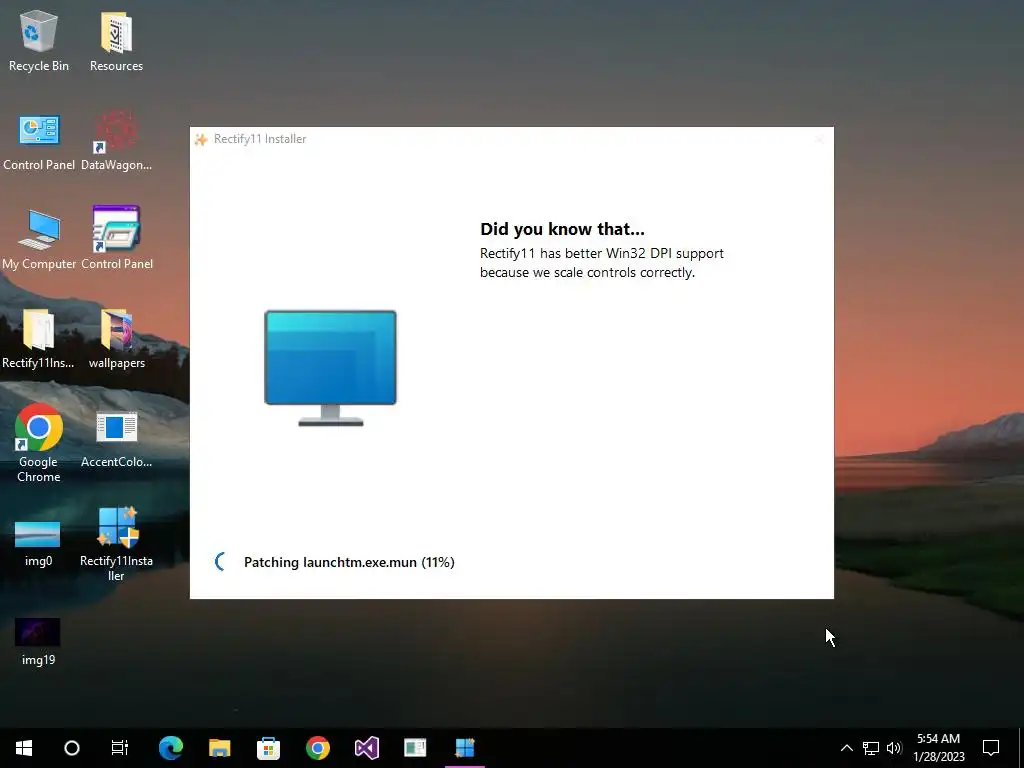Select the Control Panel shortcut beside My Computer
Viewport: 1024px width, 768px height.
click(x=116, y=239)
